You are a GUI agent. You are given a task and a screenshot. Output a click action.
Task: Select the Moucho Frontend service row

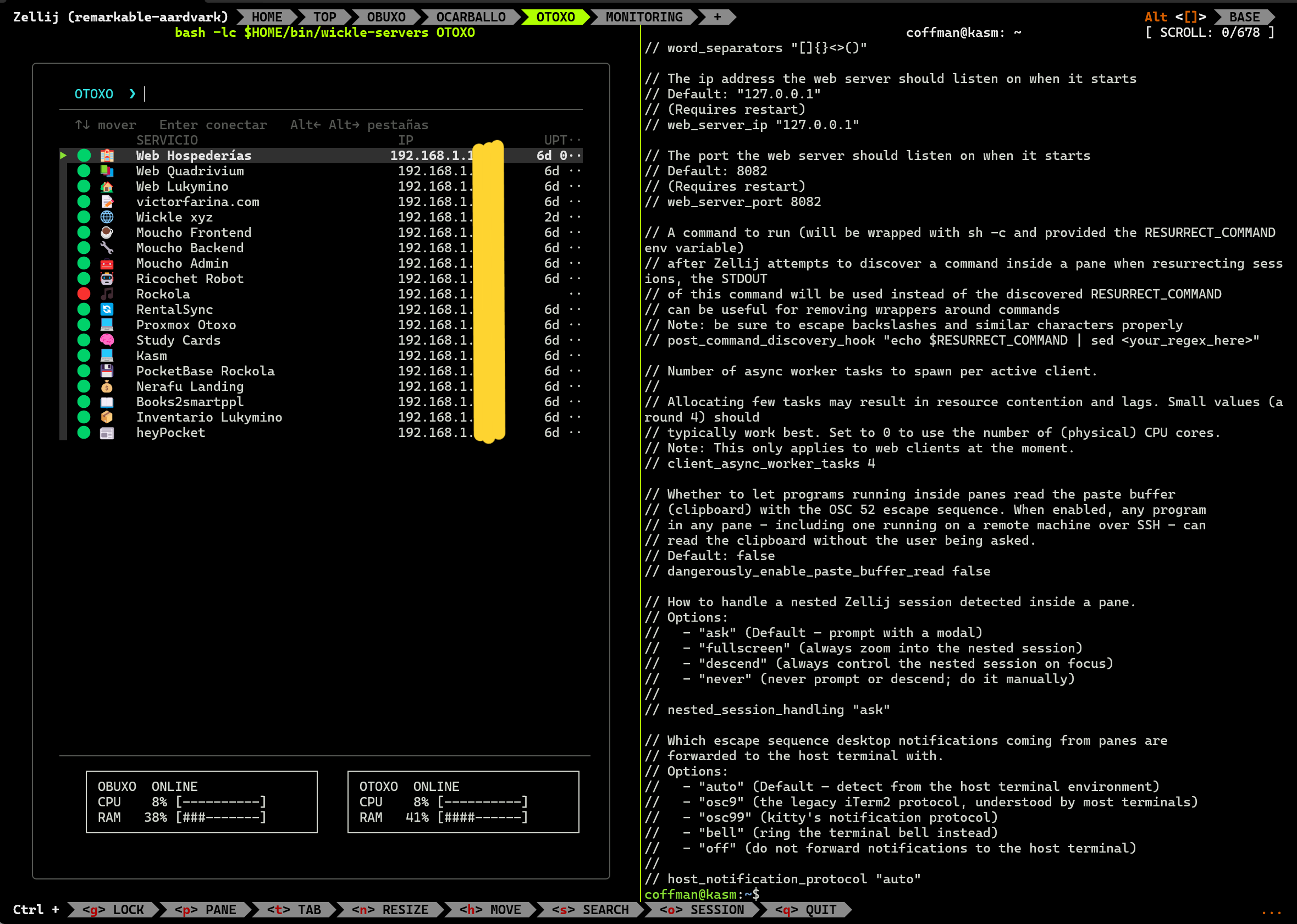pos(321,232)
